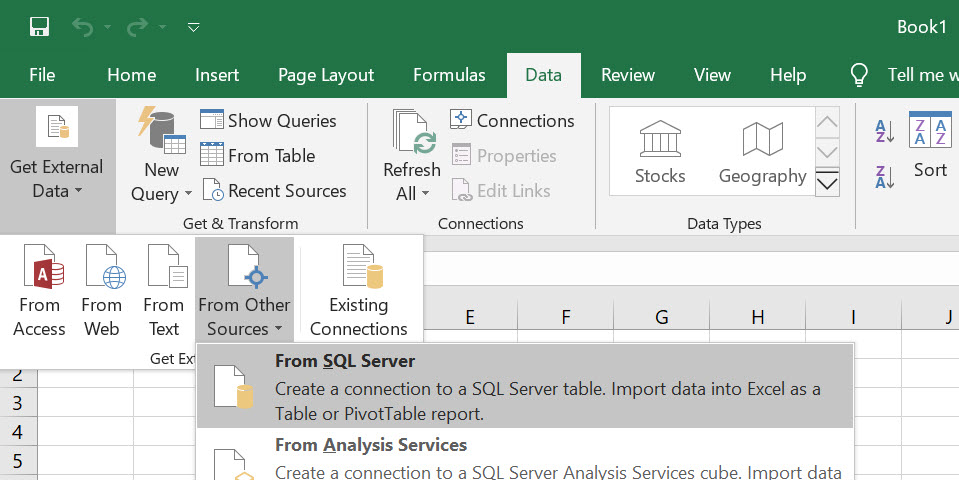
Task: Choose From SQL Server option
Action: click(524, 386)
